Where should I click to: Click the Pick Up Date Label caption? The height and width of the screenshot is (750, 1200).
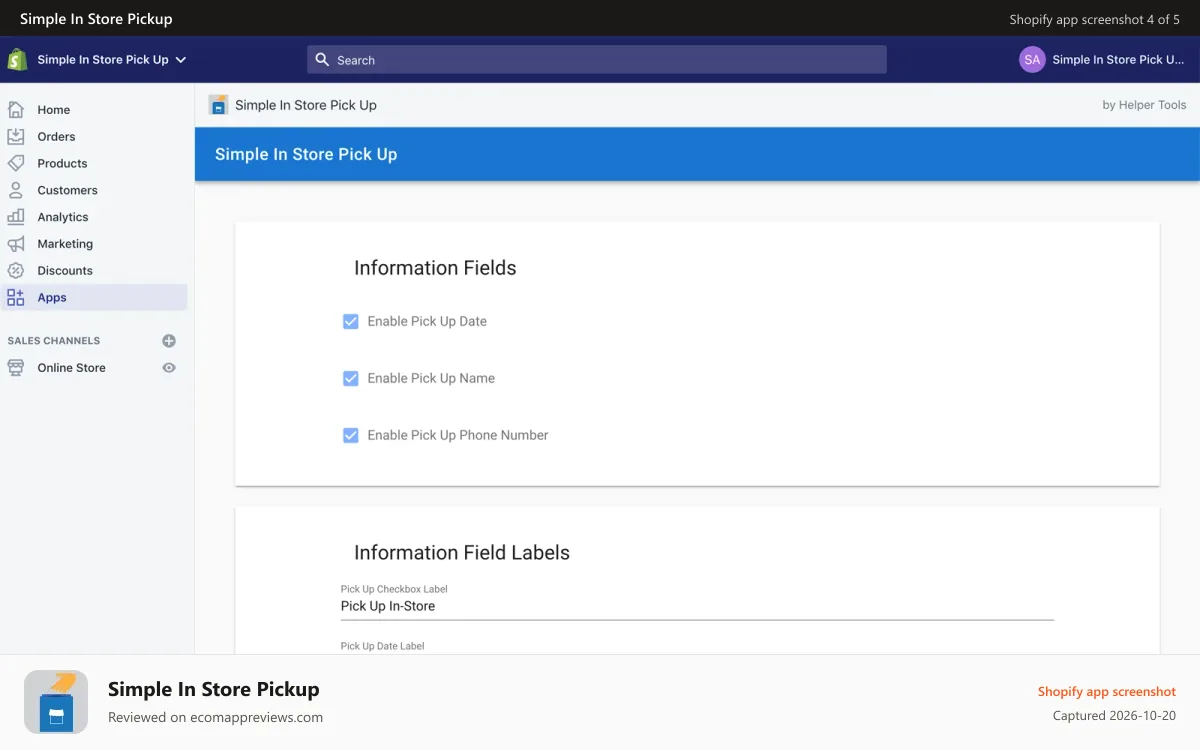click(x=382, y=647)
